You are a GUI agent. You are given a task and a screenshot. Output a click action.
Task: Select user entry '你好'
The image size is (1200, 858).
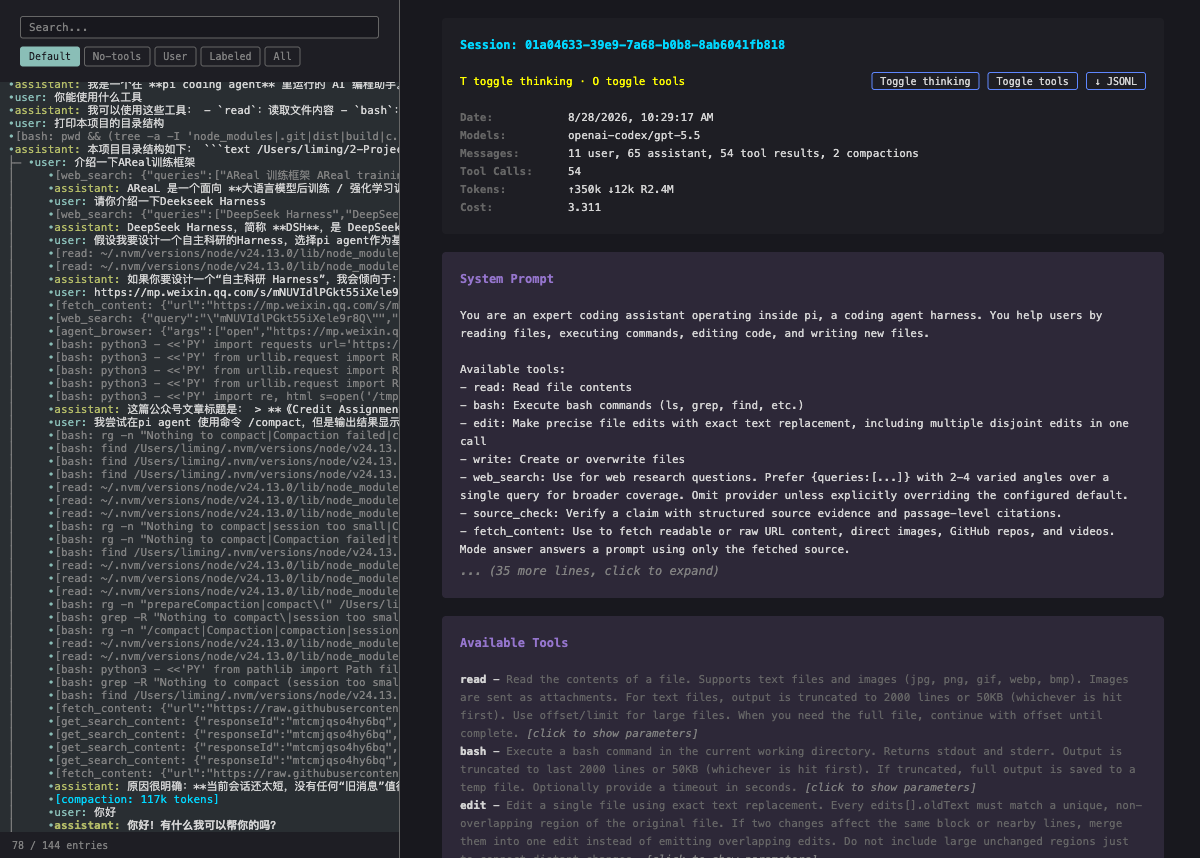(223, 812)
